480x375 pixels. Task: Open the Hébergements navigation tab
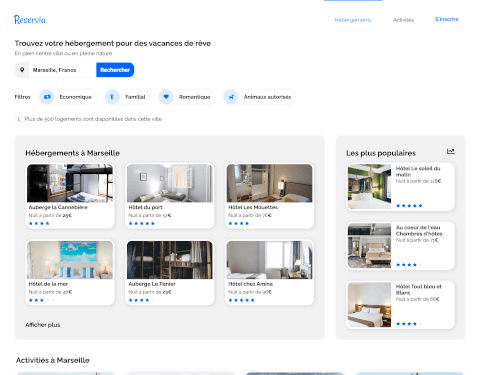tap(353, 20)
